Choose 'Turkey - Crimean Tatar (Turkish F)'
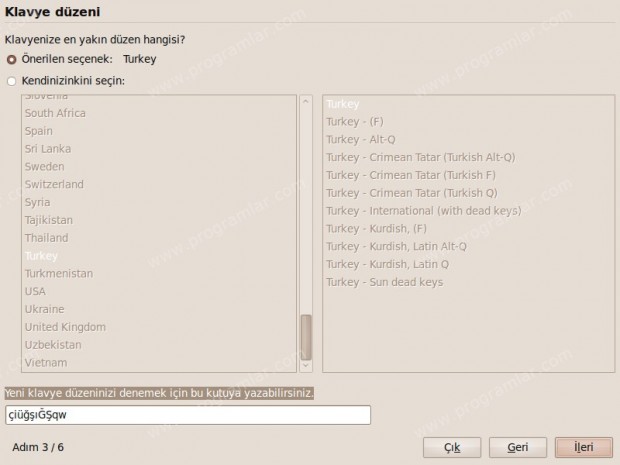 point(411,175)
